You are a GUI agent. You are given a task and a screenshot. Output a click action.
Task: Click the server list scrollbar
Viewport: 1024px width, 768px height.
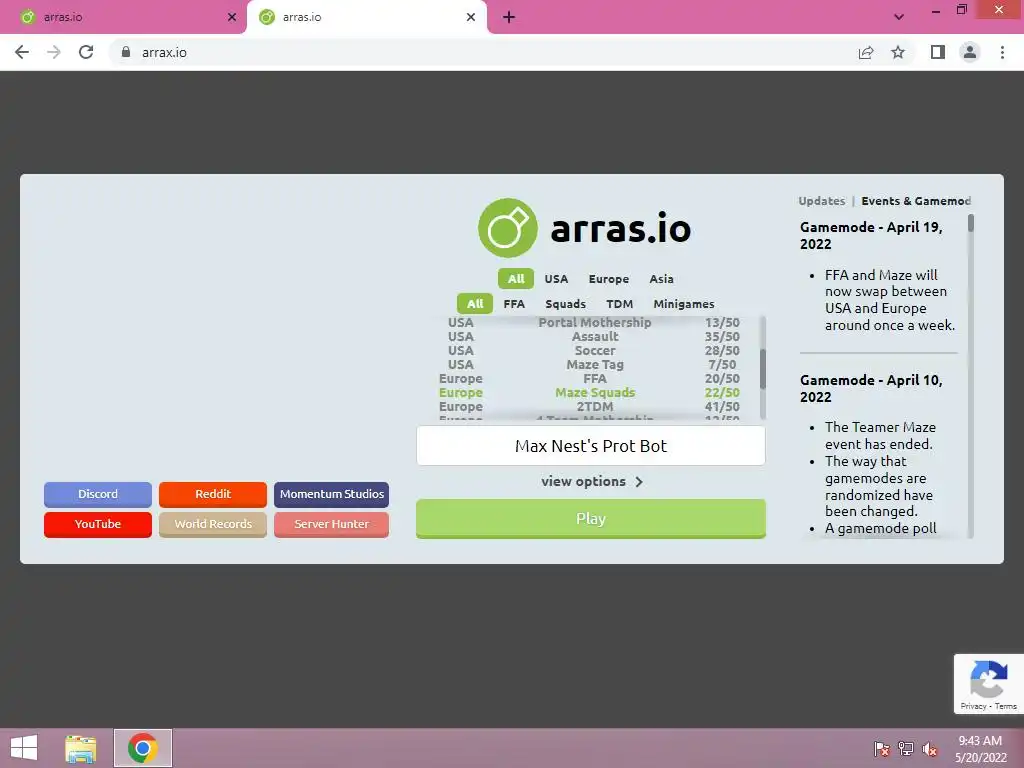(762, 368)
